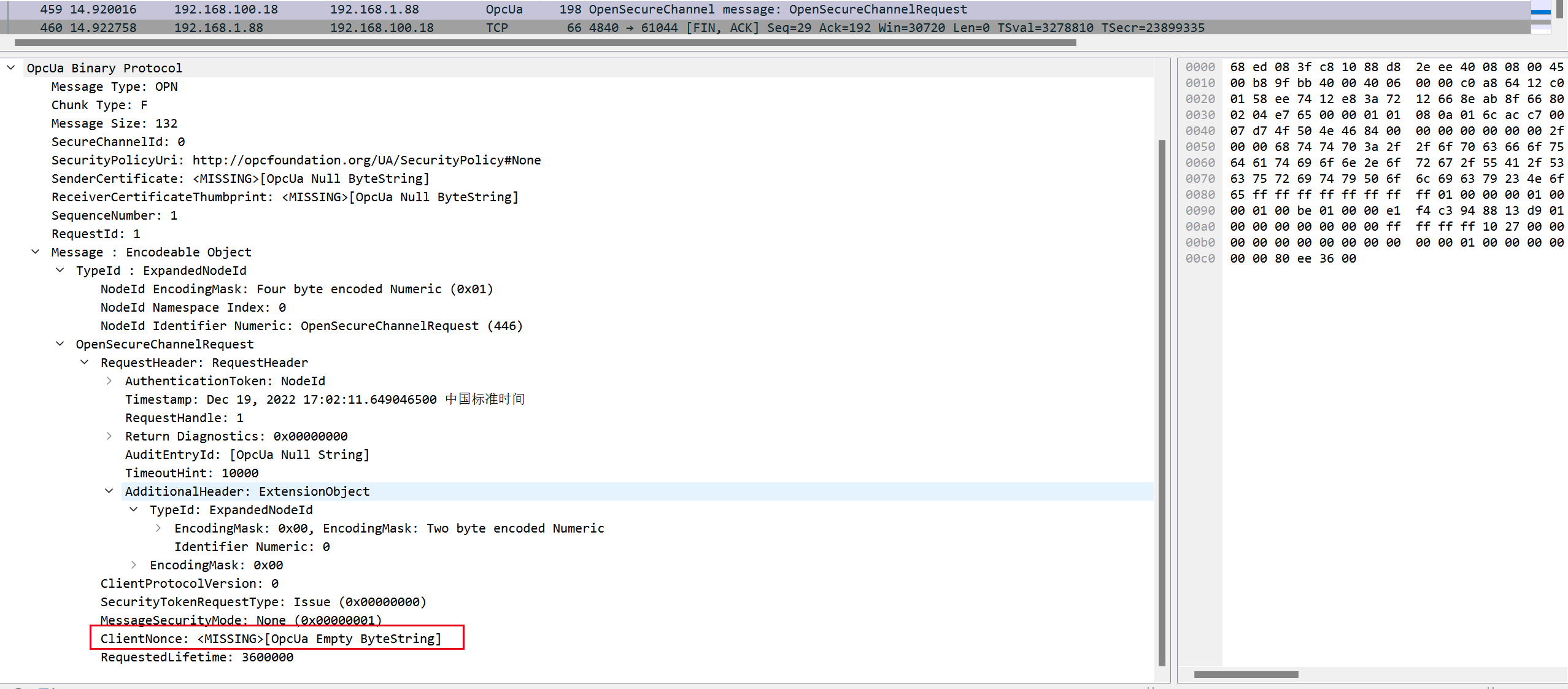Expand the AuthenticationToken: NodeId node
Viewport: 1568px width, 689px height.
109,380
